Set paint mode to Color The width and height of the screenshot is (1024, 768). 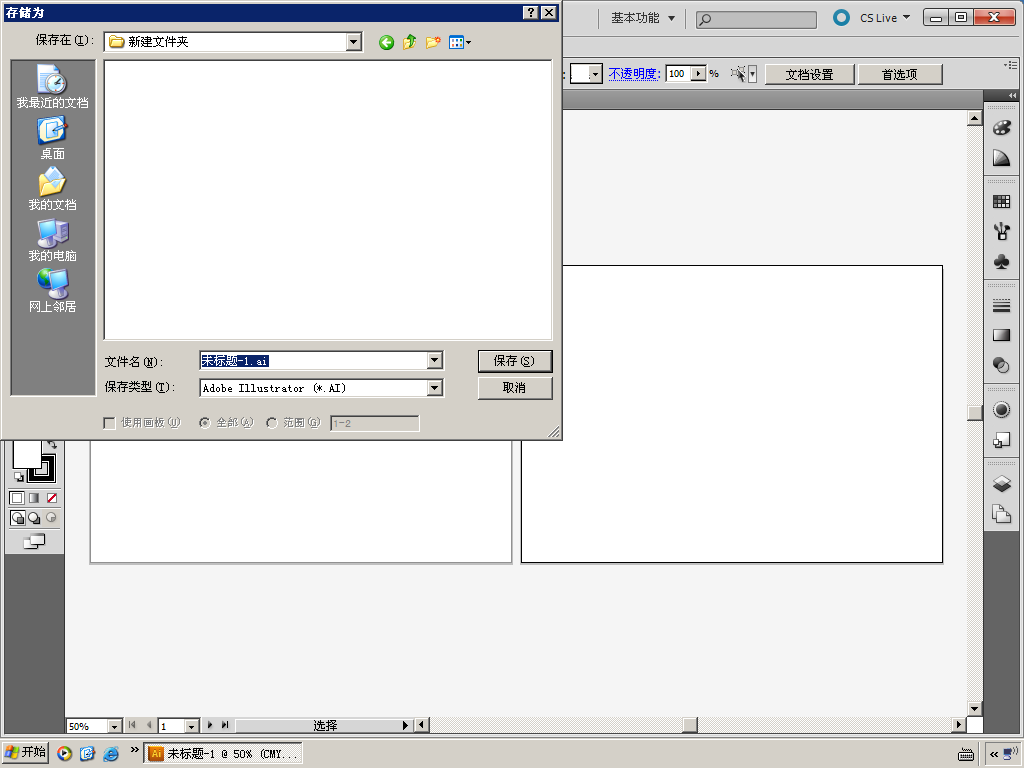(17, 498)
